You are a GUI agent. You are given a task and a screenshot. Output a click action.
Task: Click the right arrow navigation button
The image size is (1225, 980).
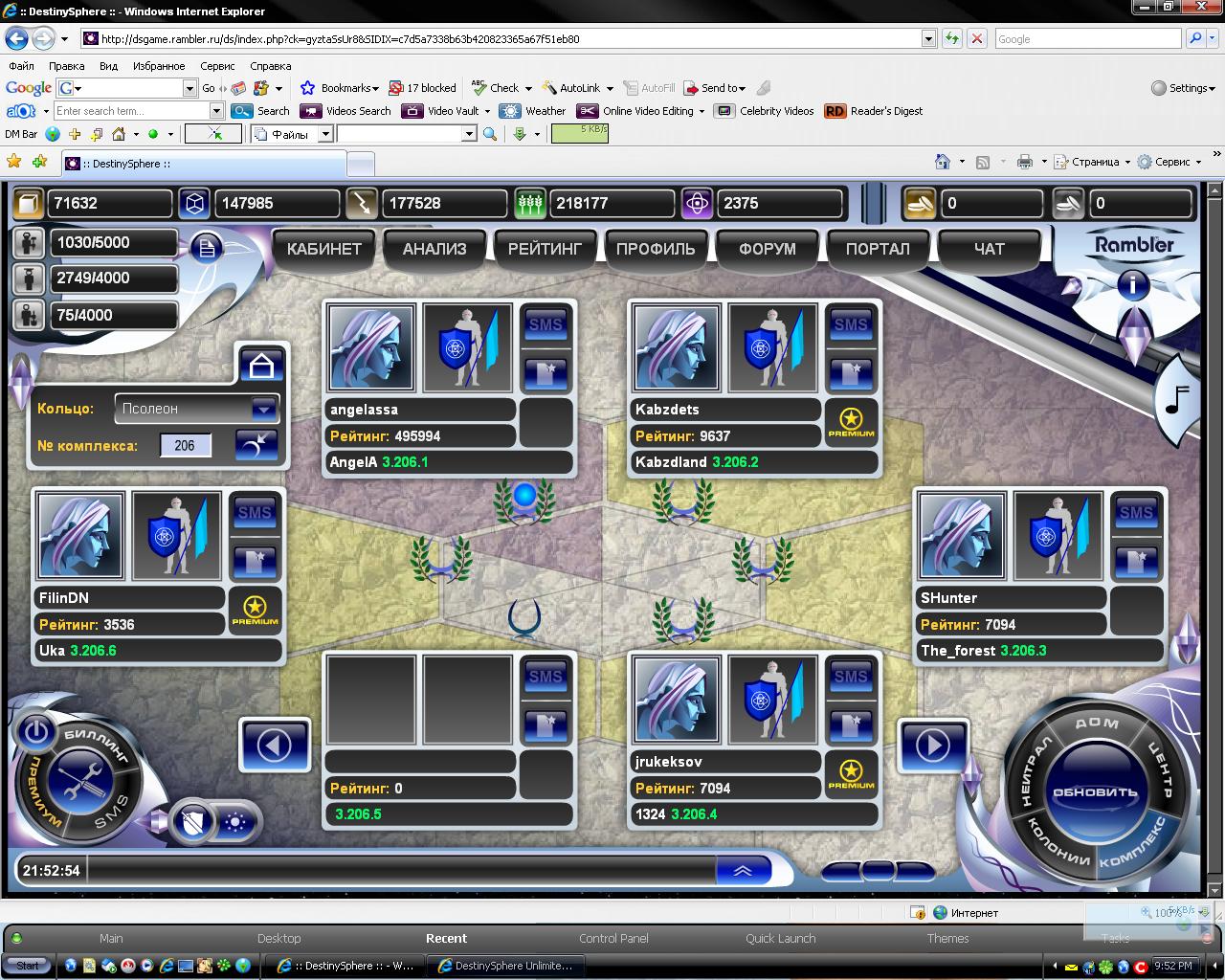click(932, 745)
